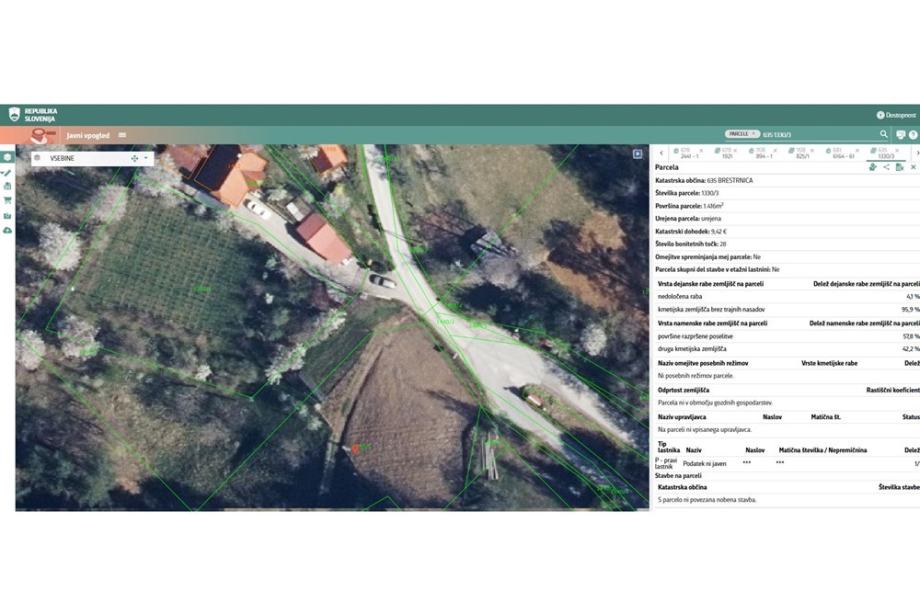920x613 pixels.
Task: Open the chat feedback icon in top bar
Action: pos(901,135)
